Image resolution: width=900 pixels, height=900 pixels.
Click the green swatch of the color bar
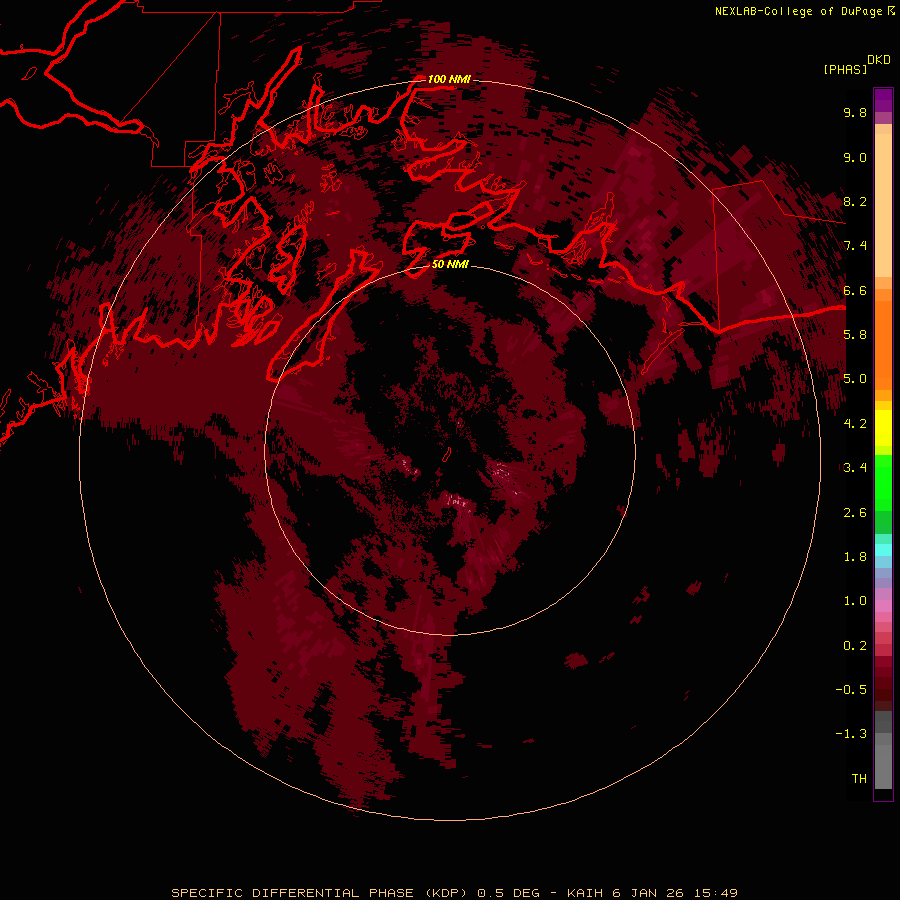tap(883, 481)
